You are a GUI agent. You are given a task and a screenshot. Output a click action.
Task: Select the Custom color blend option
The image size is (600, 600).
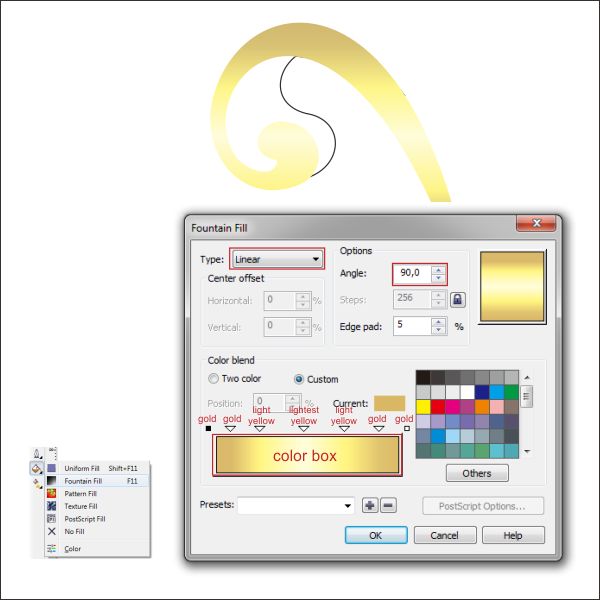[299, 379]
